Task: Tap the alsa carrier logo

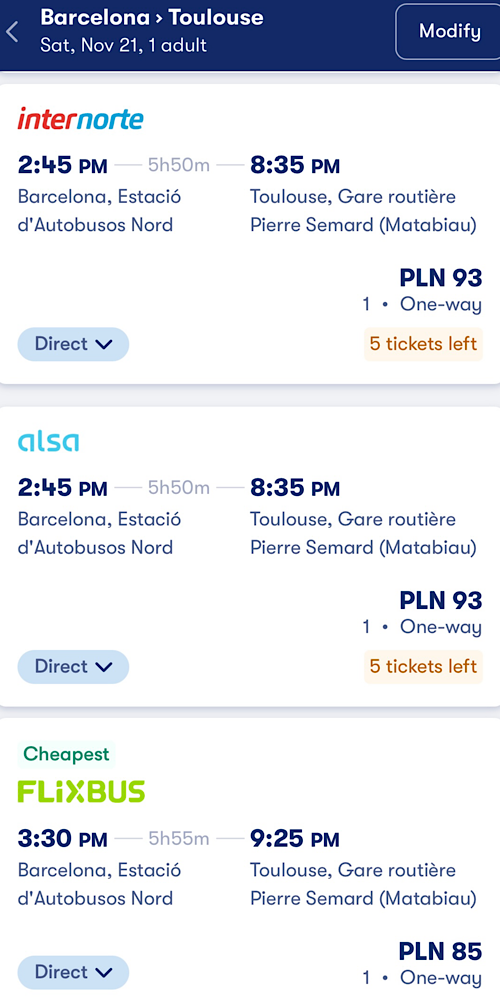Action: (x=48, y=441)
